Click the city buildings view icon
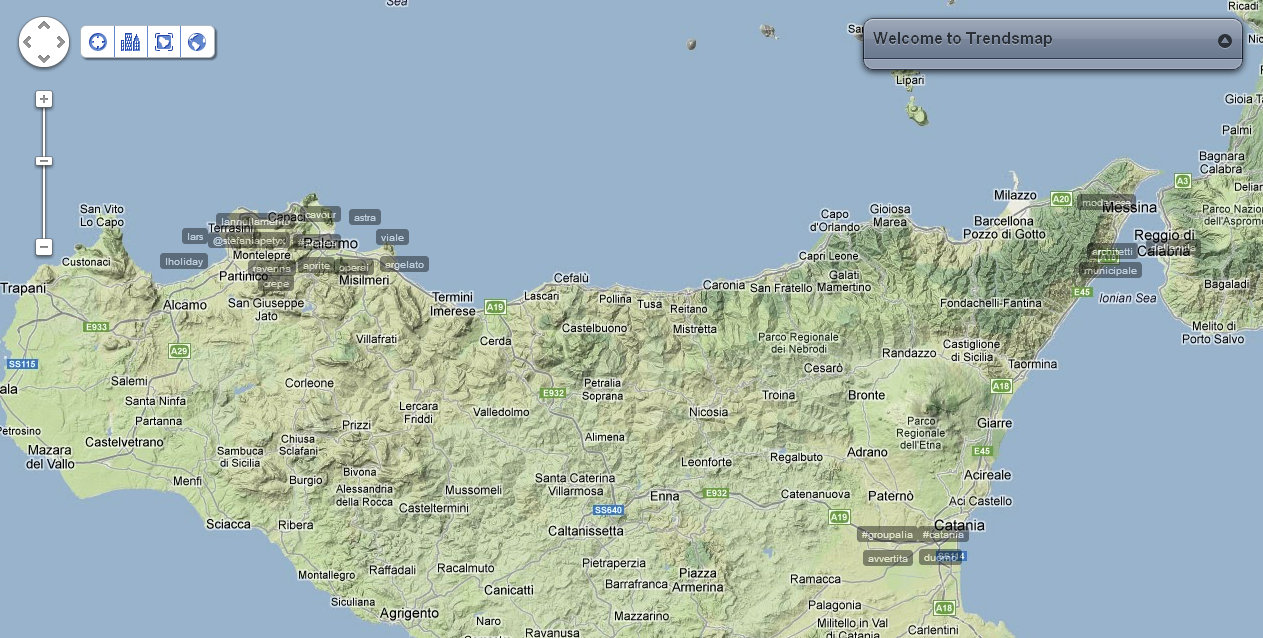The width and height of the screenshot is (1263, 638). pyautogui.click(x=130, y=42)
